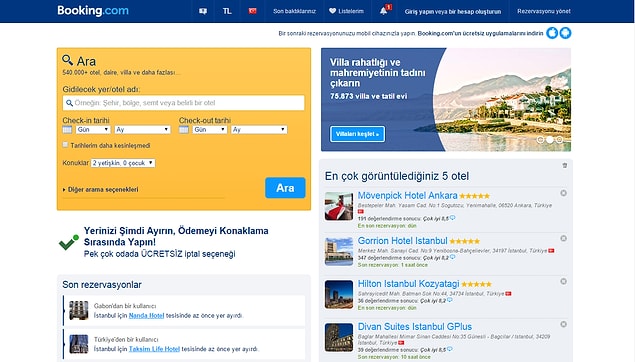Open the check-in Ay dropdown

[142, 130]
